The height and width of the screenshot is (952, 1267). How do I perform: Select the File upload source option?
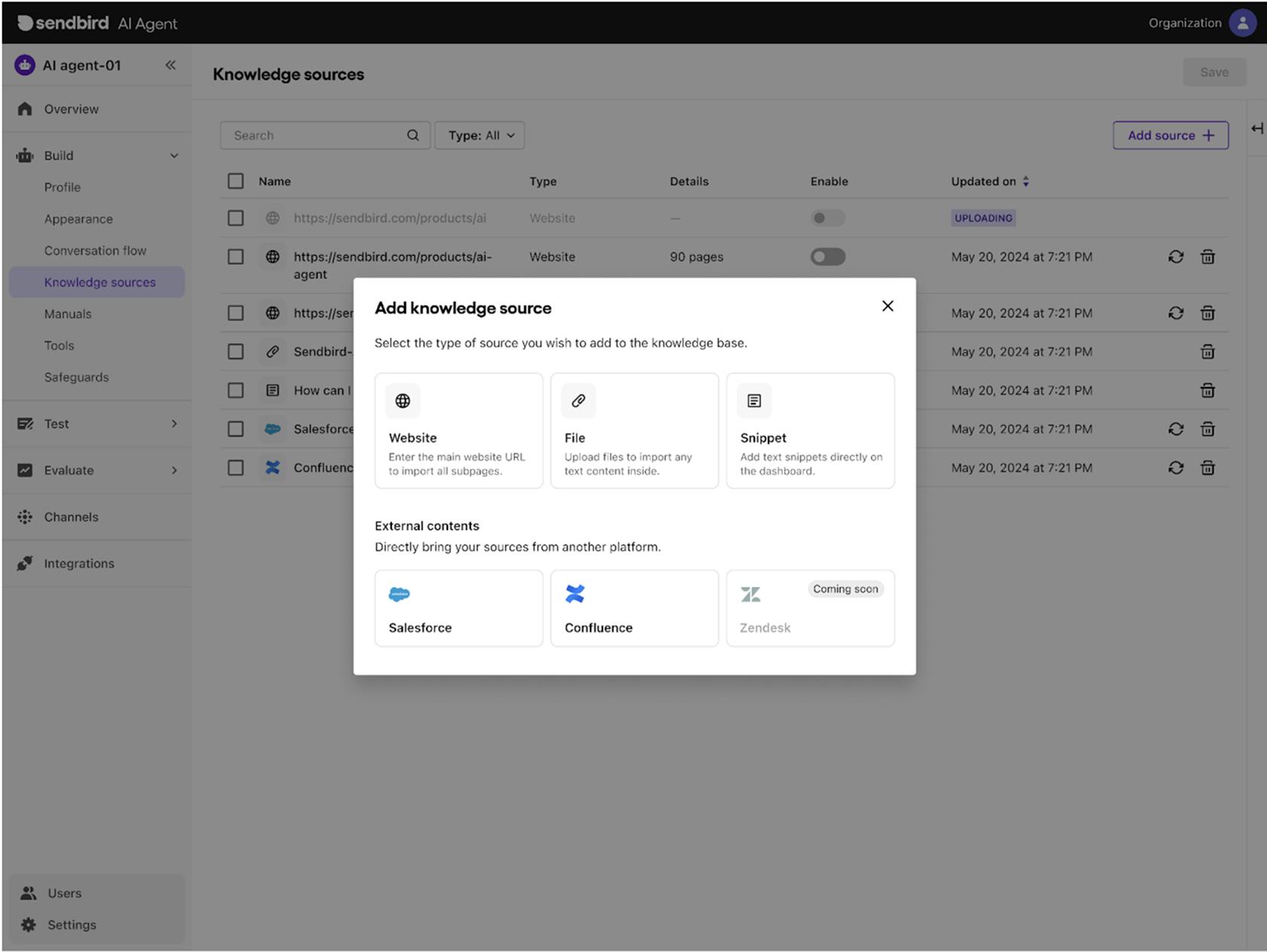(x=633, y=430)
